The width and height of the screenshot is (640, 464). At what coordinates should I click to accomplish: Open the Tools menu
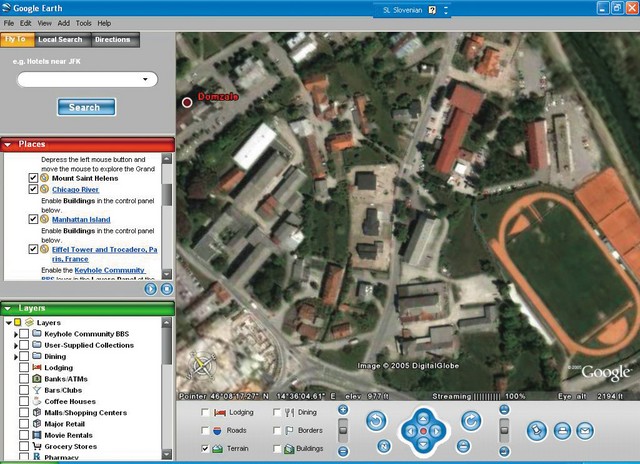(84, 23)
